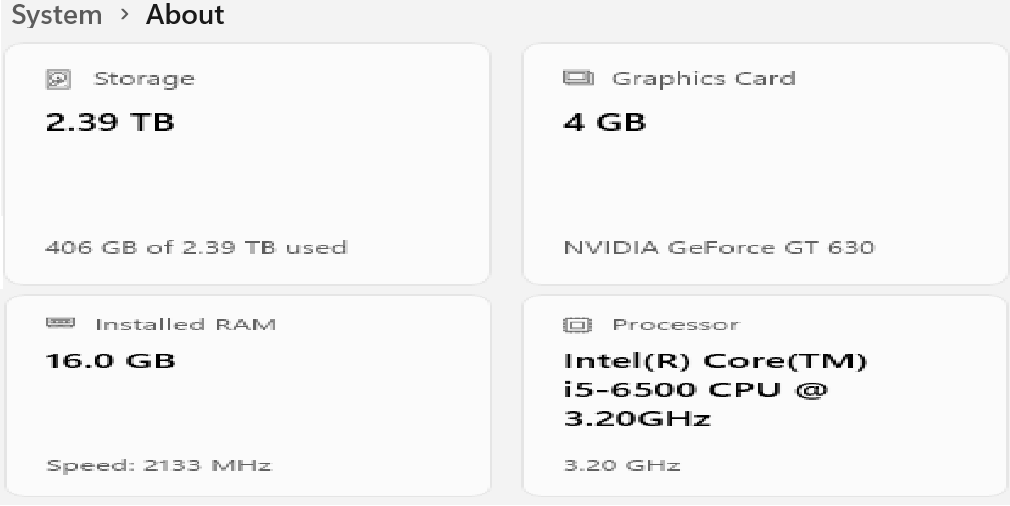Image resolution: width=1010 pixels, height=506 pixels.
Task: Click the small 3.20 GHz speed caption
Action: point(622,465)
